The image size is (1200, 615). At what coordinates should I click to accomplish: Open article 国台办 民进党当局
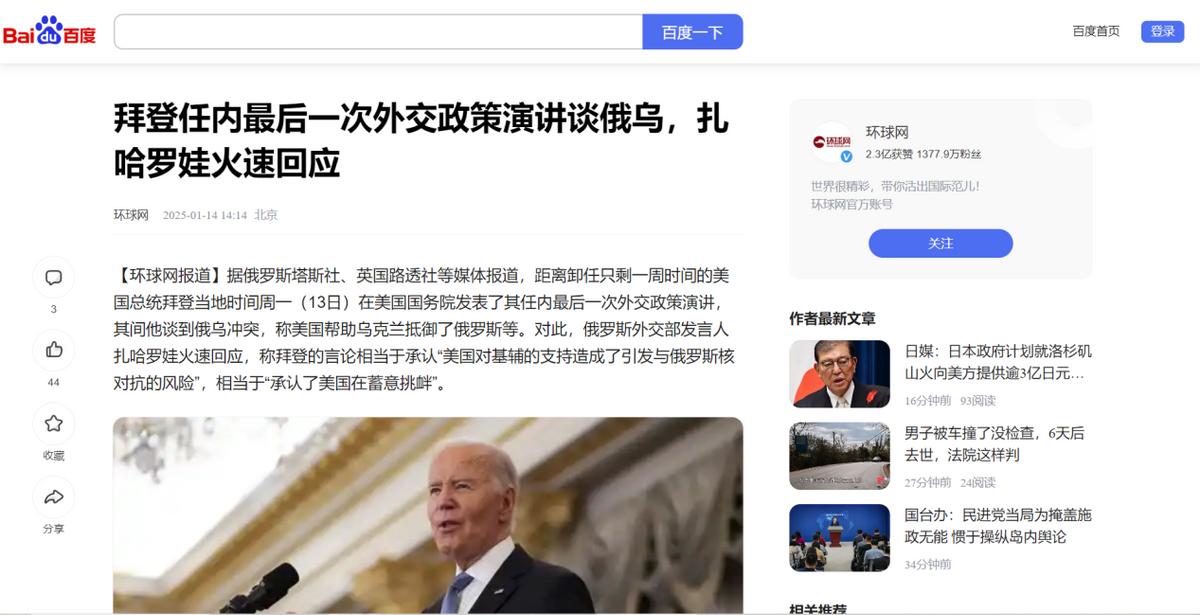click(998, 526)
